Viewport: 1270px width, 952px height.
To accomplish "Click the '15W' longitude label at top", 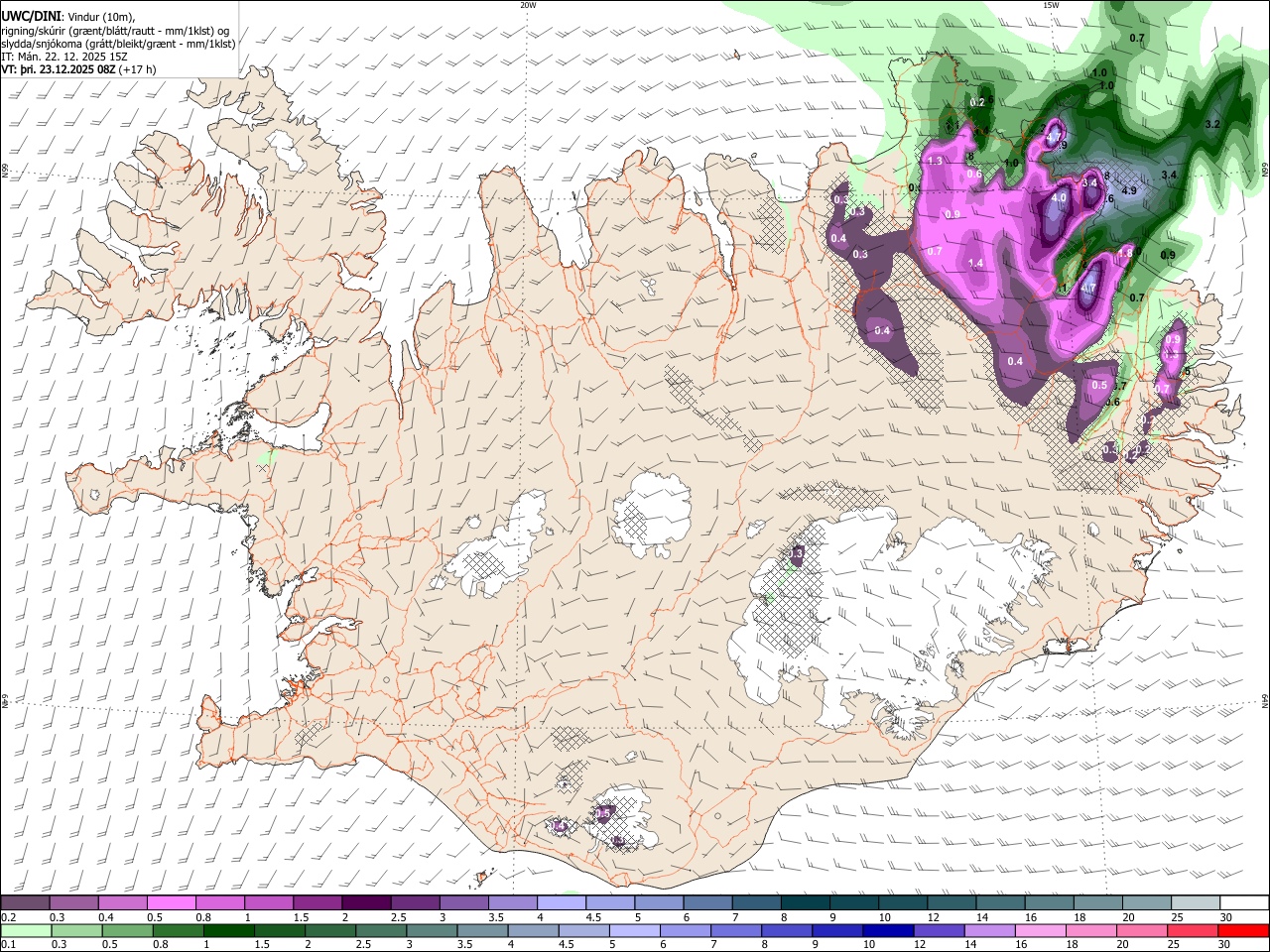I will tap(1051, 4).
